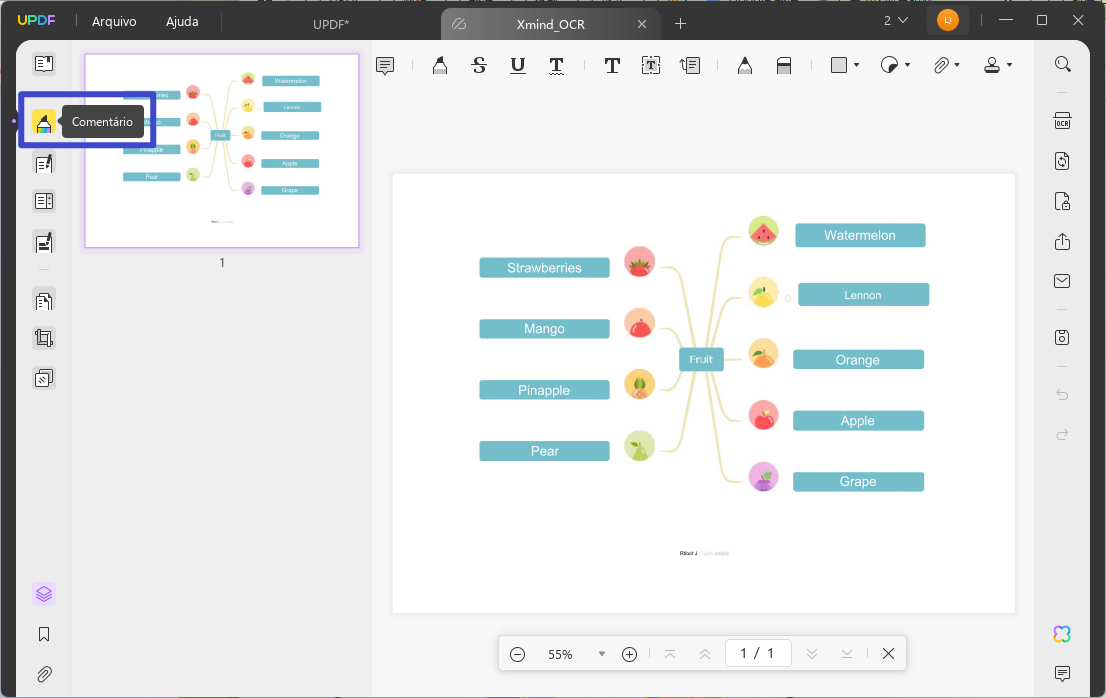The image size is (1106, 698).
Task: Expand the sticker dropdown arrow
Action: 907,66
